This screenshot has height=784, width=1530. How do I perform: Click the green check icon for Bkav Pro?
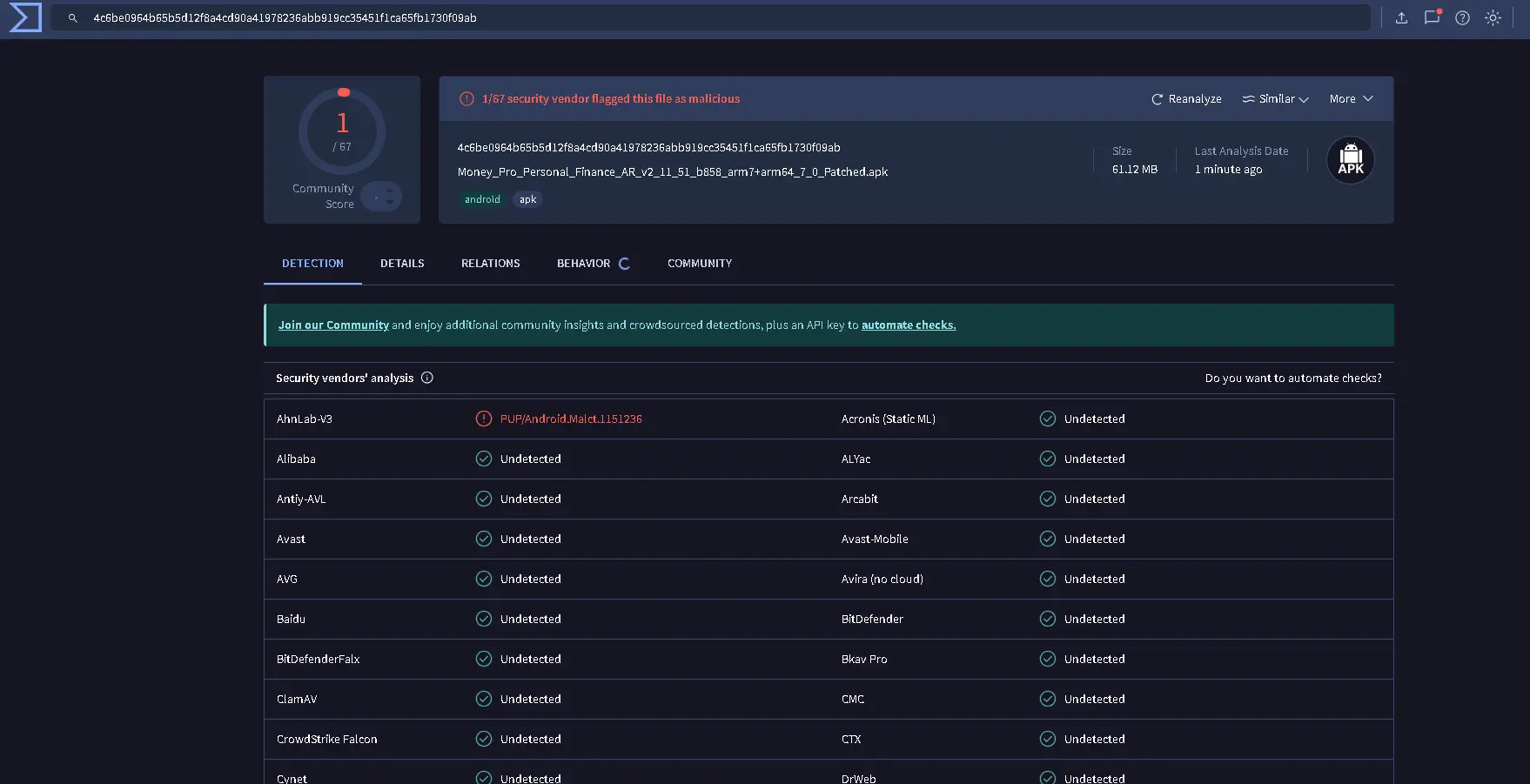tap(1048, 659)
